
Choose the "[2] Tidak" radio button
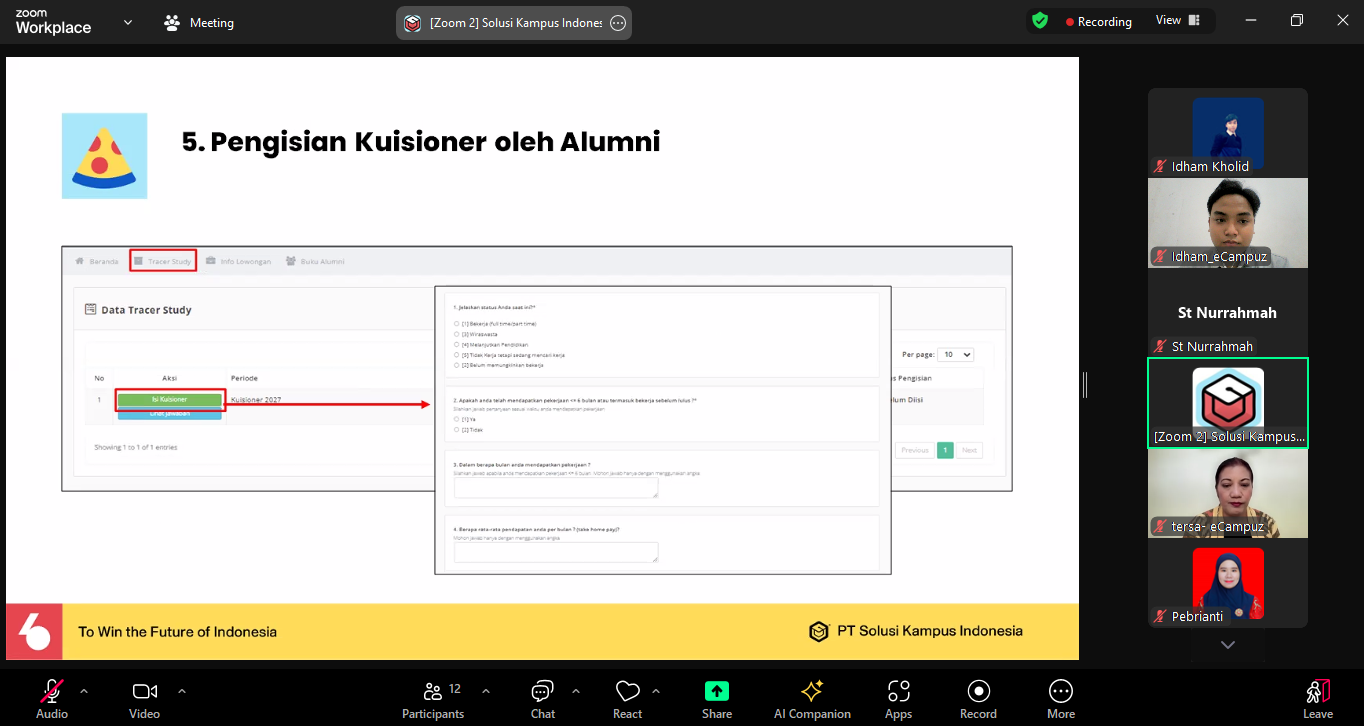pyautogui.click(x=457, y=429)
